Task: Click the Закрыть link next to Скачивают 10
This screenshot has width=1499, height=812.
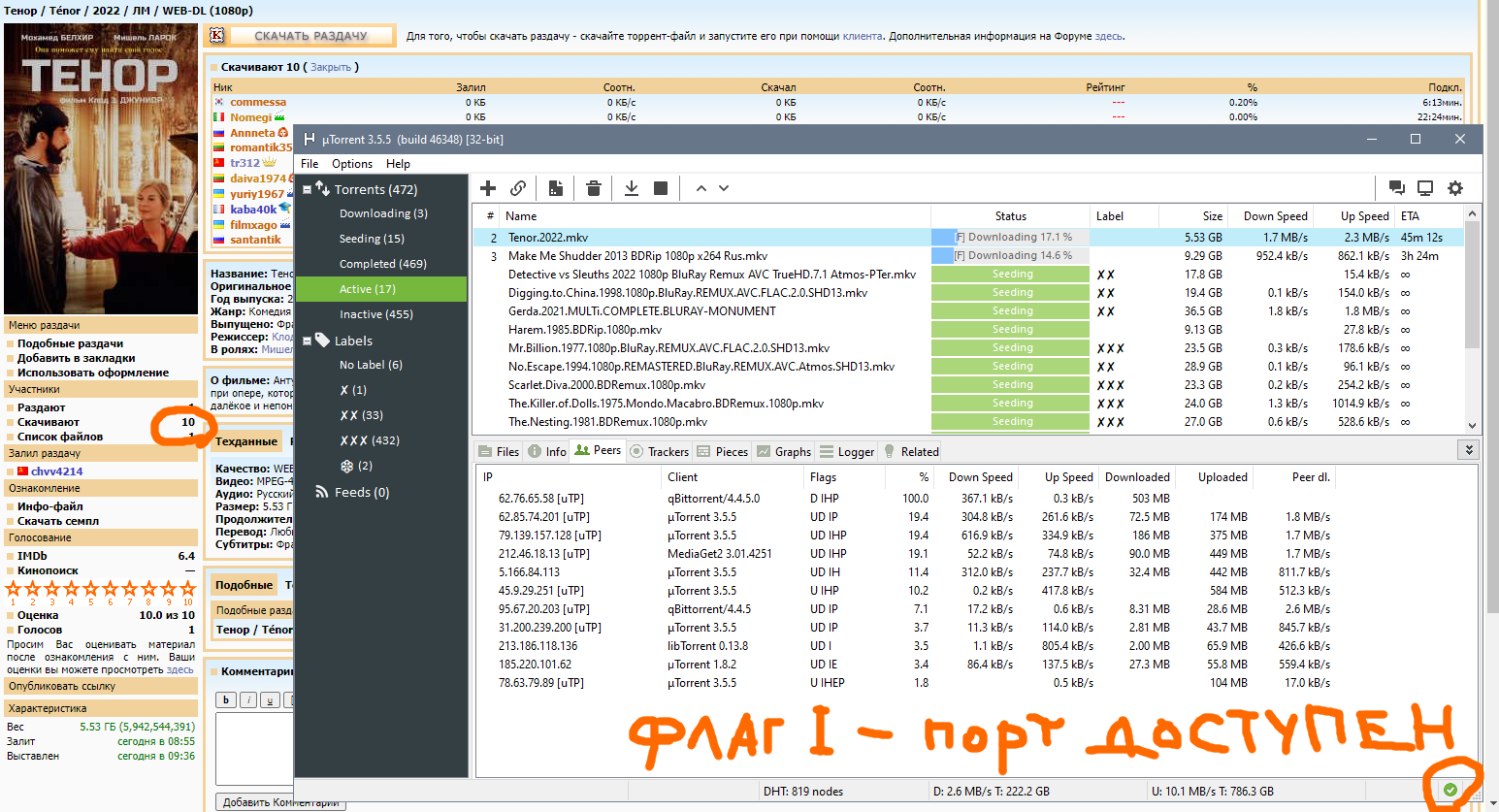Action: [331, 67]
